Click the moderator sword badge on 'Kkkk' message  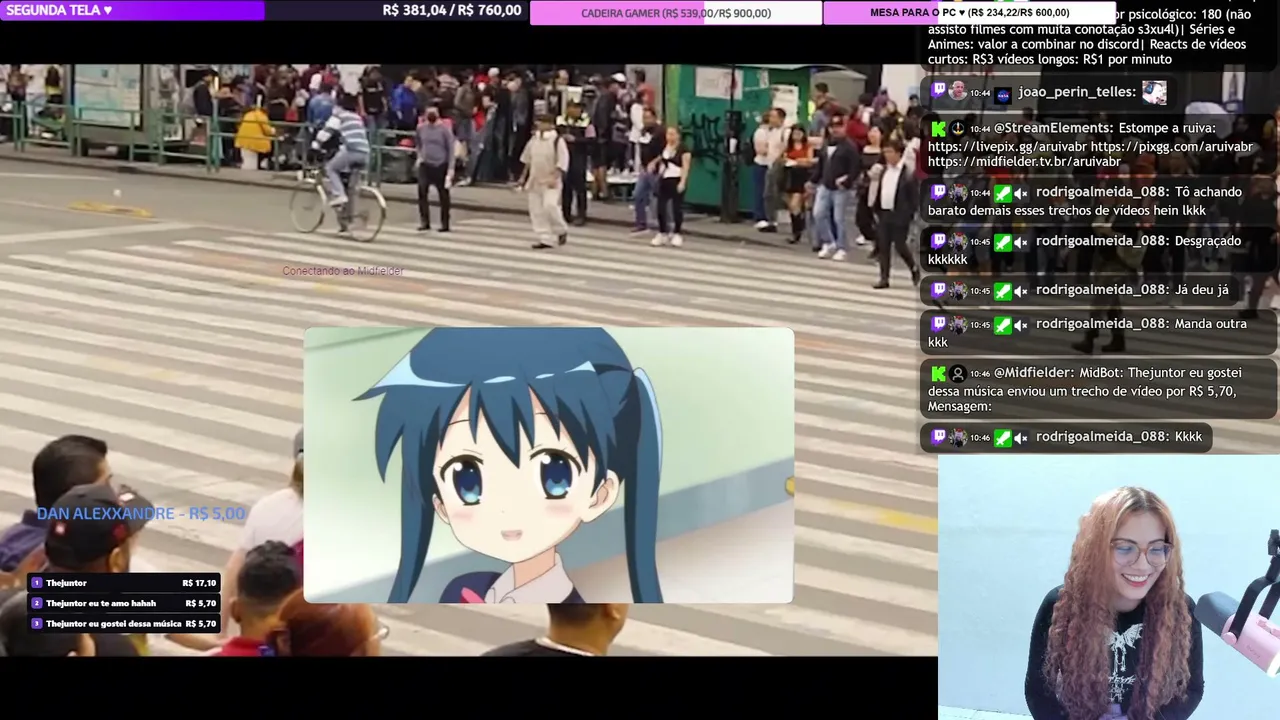pyautogui.click(x=1003, y=438)
